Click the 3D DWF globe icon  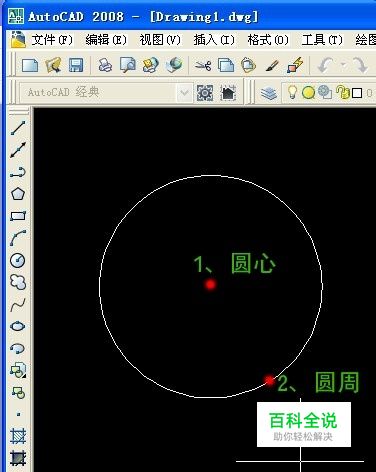(x=174, y=65)
